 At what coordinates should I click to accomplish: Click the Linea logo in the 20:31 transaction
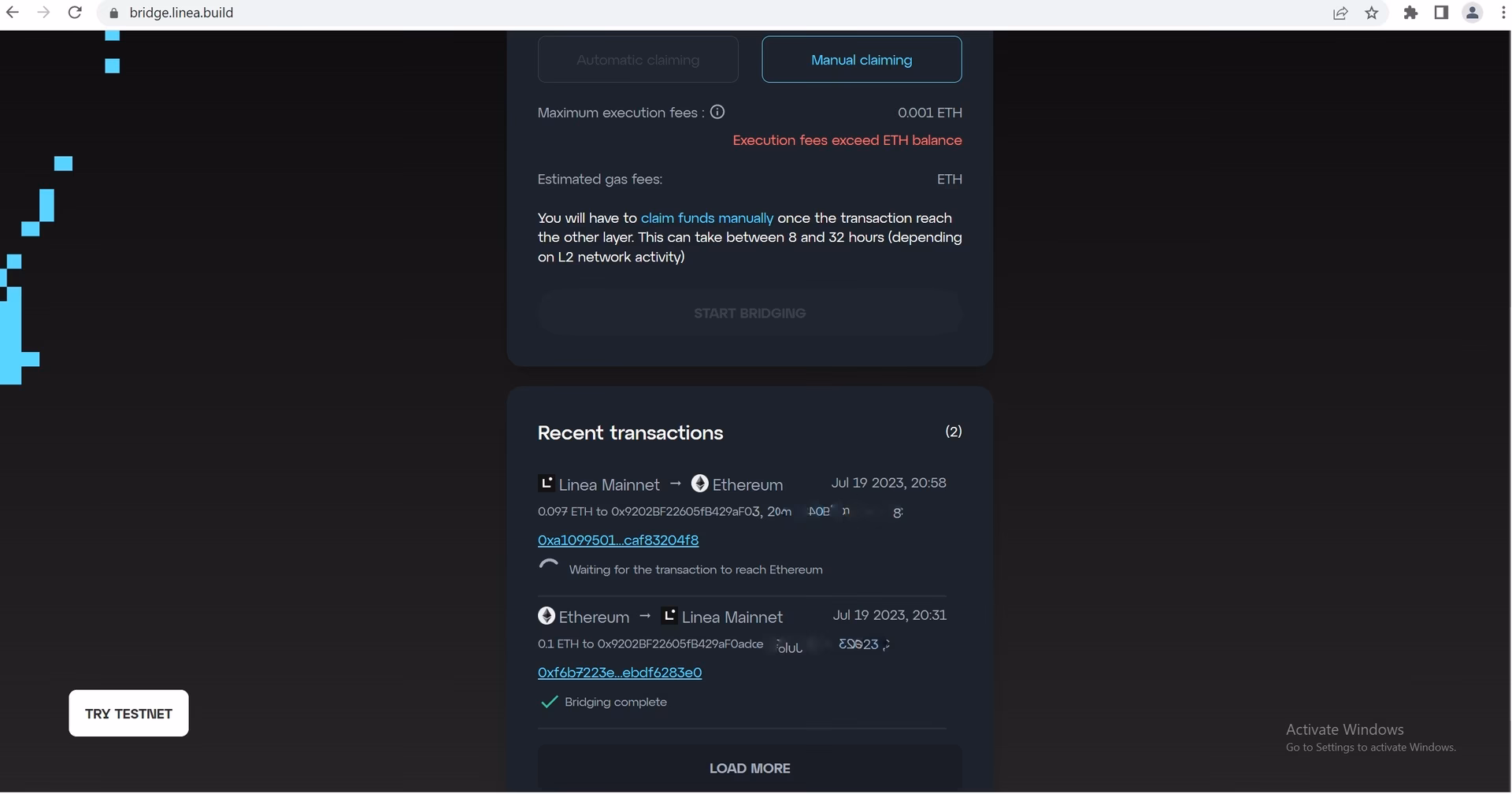pos(669,615)
